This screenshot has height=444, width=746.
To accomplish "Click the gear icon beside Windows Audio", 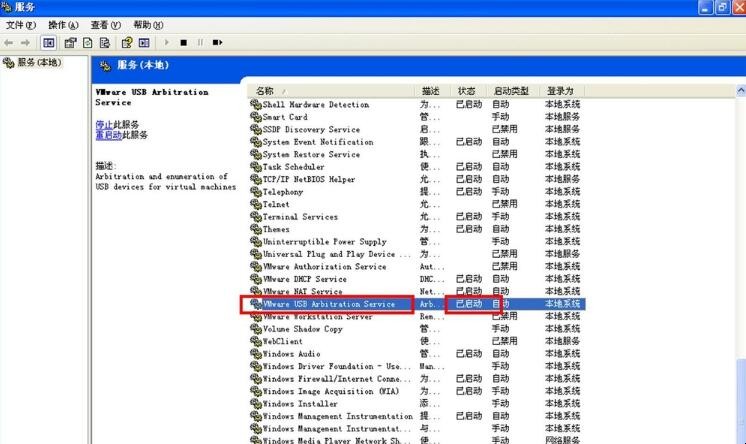I will click(x=255, y=354).
